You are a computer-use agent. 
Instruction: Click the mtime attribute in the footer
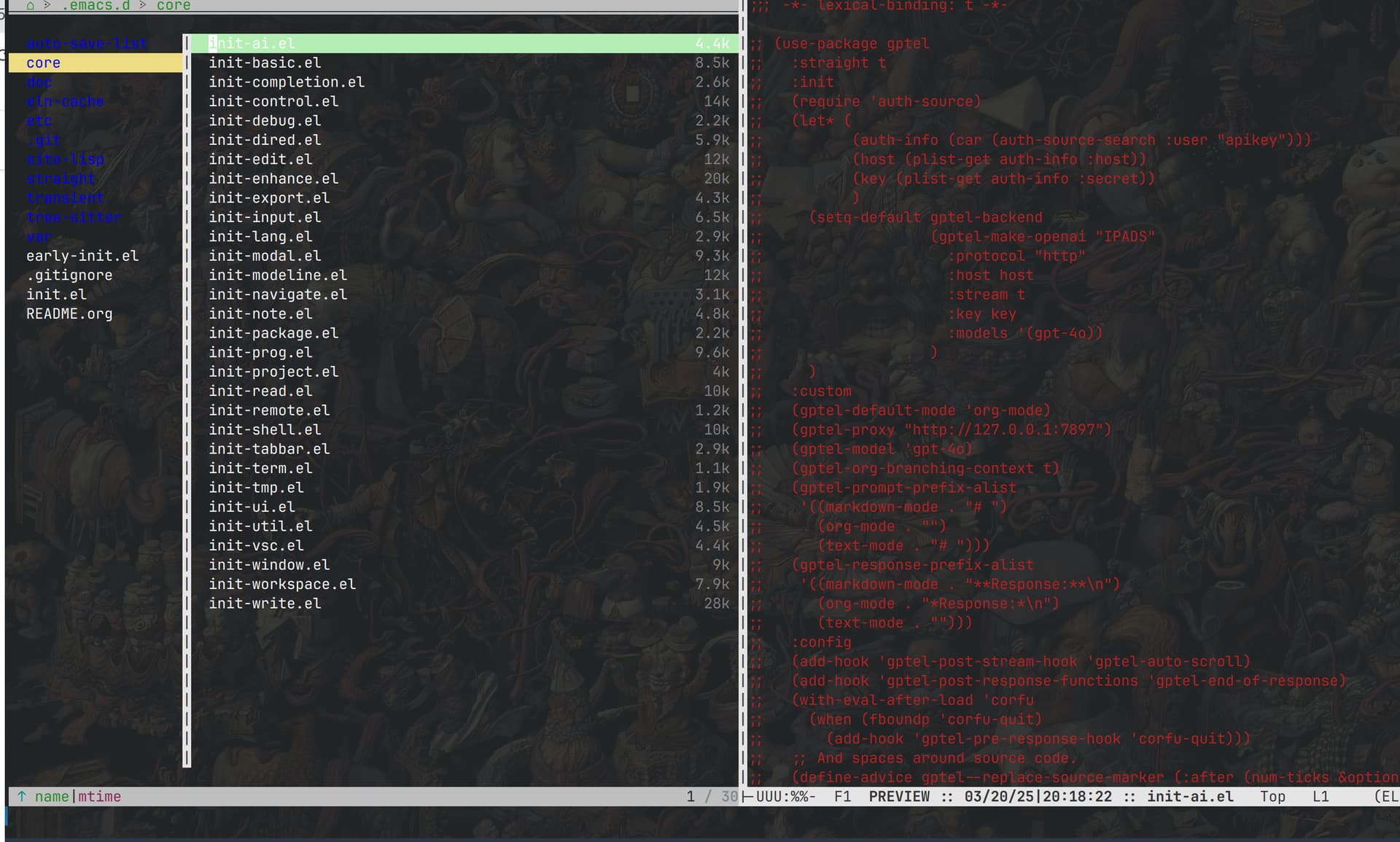click(x=100, y=796)
